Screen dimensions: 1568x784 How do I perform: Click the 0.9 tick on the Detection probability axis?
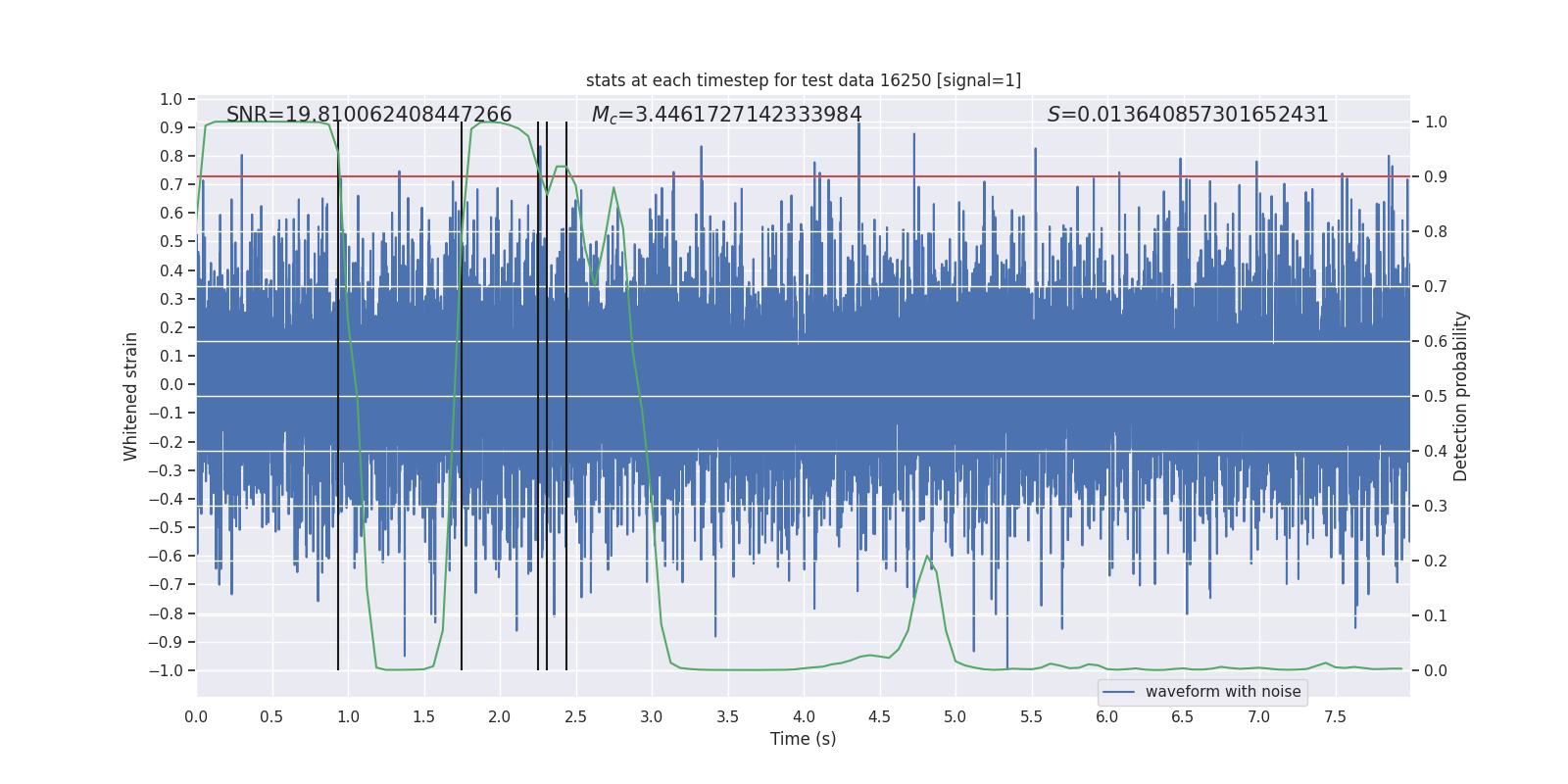coord(1436,176)
